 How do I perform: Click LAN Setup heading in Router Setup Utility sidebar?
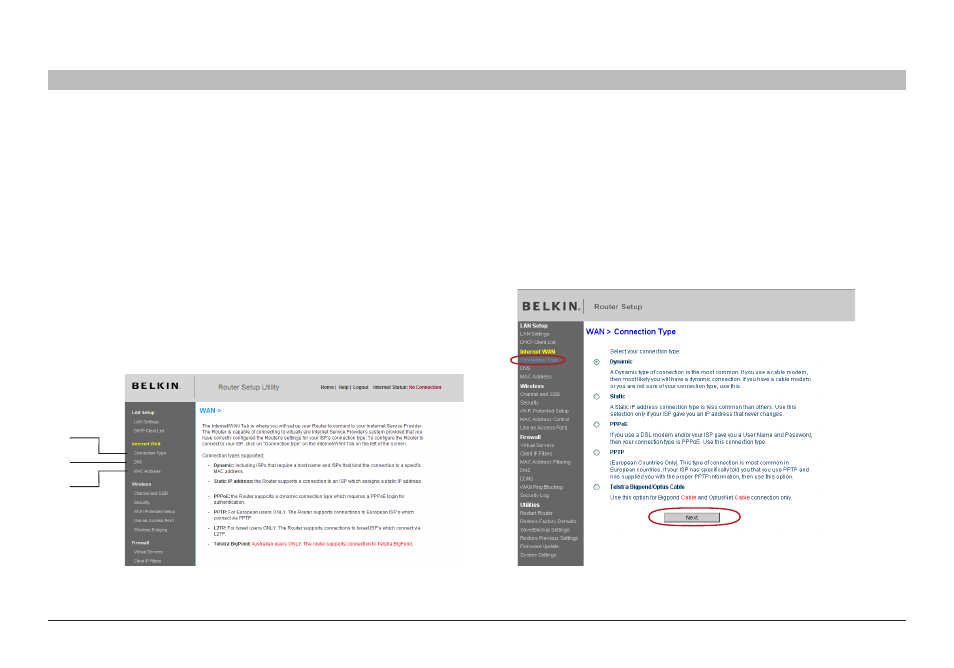(143, 412)
